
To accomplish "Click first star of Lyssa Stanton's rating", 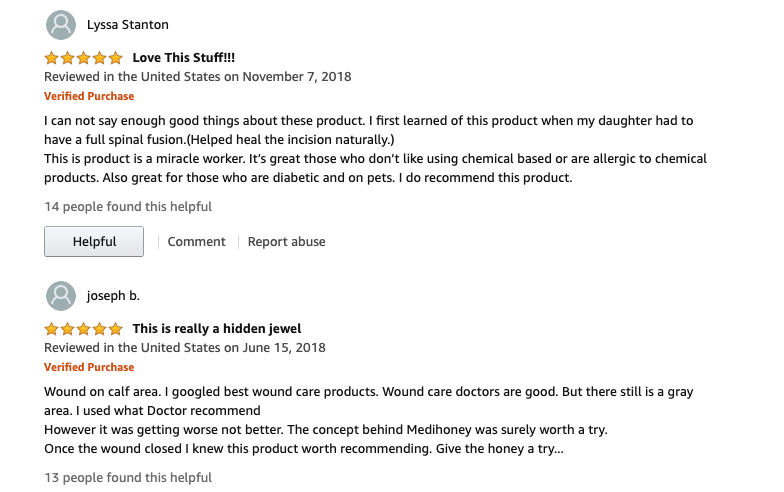I will click(x=52, y=58).
